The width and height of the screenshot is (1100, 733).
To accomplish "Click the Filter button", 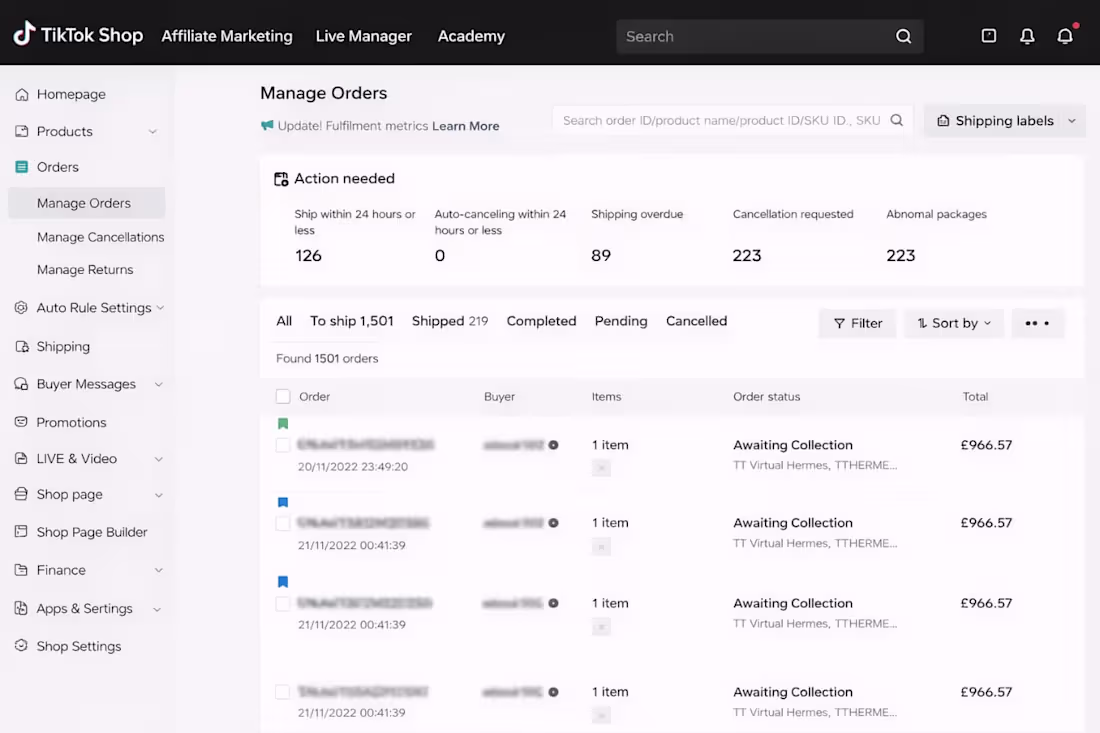I will [857, 323].
